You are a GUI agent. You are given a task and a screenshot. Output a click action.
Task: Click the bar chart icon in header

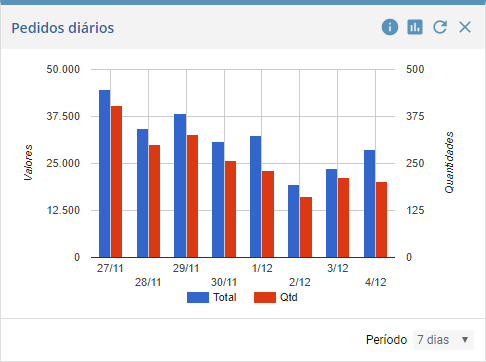click(x=415, y=27)
